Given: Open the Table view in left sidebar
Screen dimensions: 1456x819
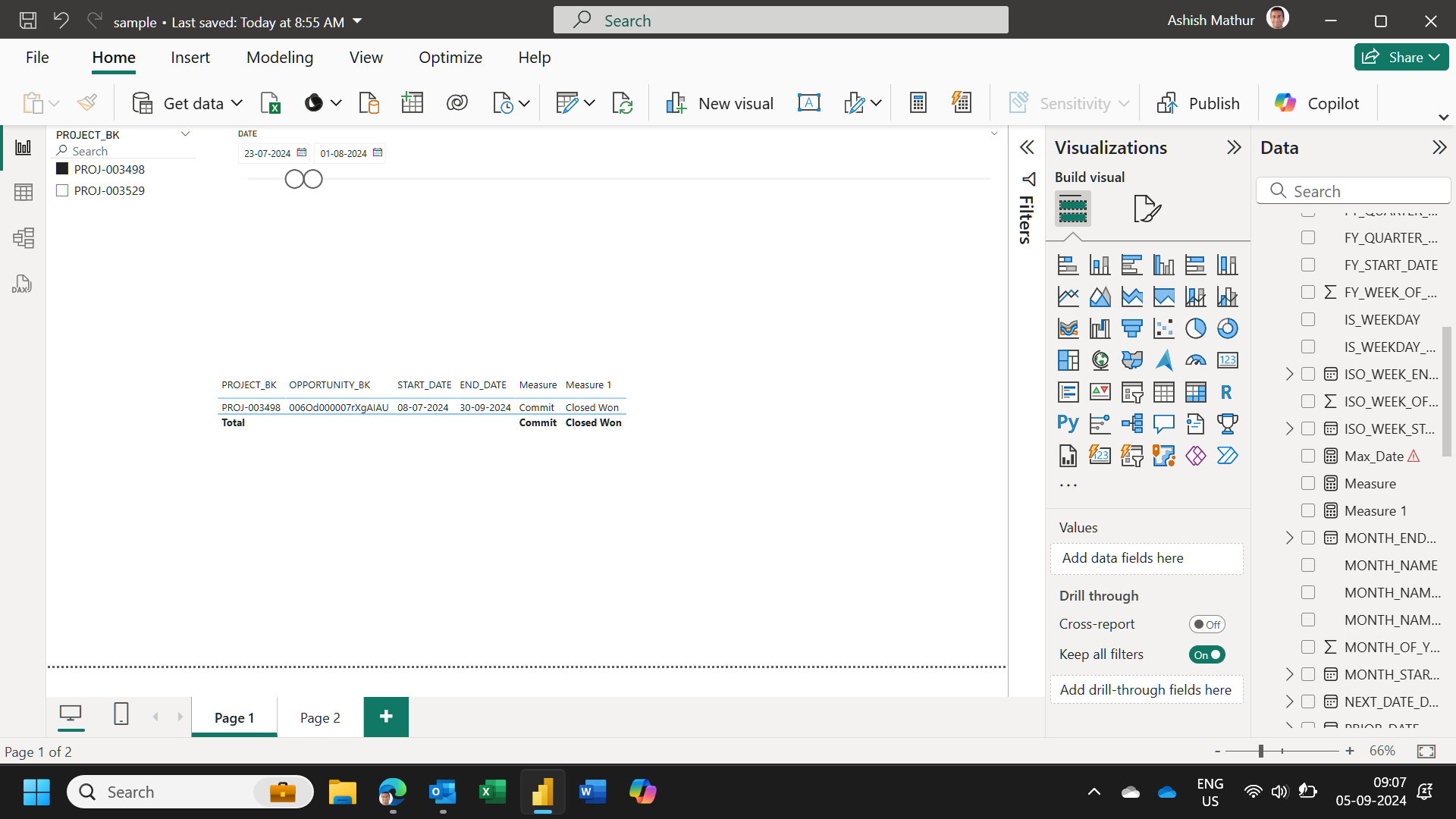Looking at the screenshot, I should (x=24, y=193).
